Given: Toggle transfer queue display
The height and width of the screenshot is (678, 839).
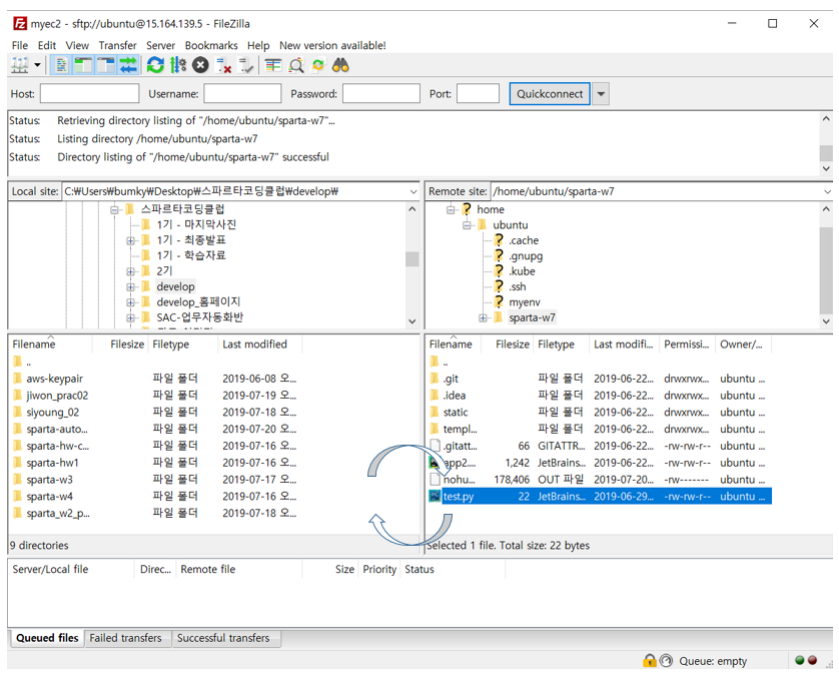Looking at the screenshot, I should [x=128, y=65].
